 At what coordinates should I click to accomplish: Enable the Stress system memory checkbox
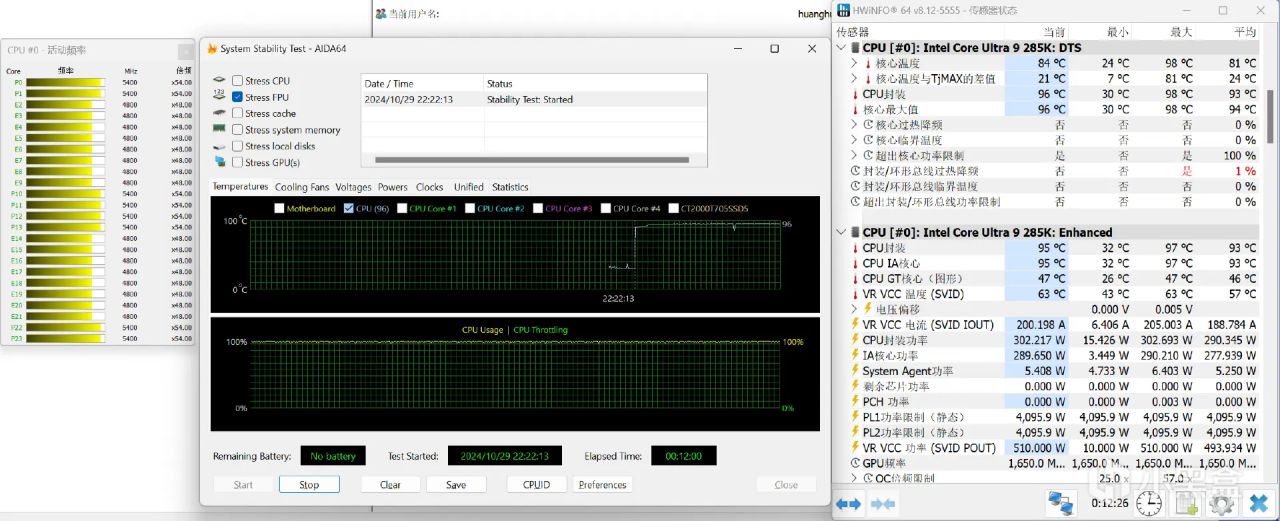point(237,130)
